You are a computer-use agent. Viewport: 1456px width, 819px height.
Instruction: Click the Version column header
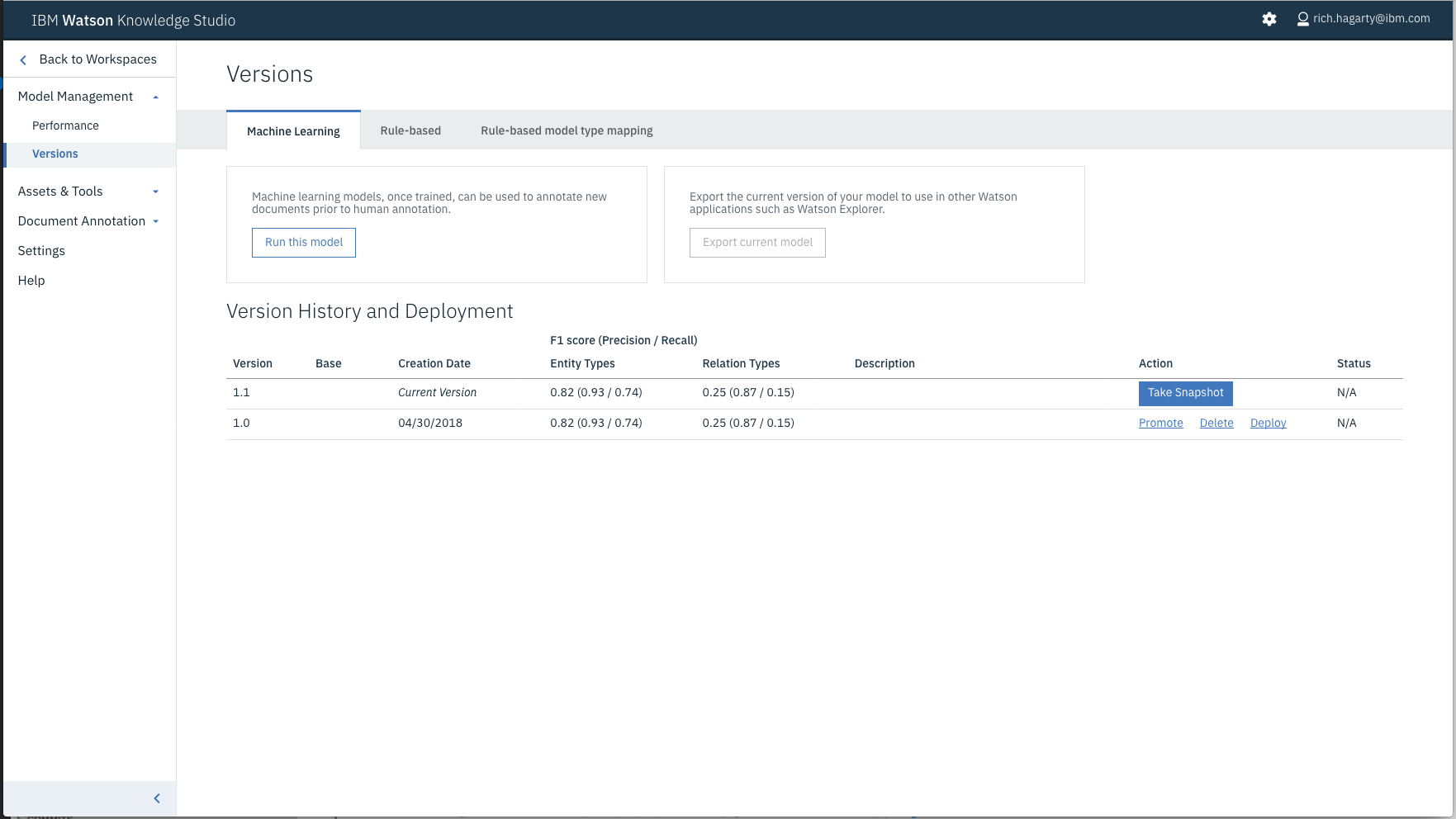[253, 363]
